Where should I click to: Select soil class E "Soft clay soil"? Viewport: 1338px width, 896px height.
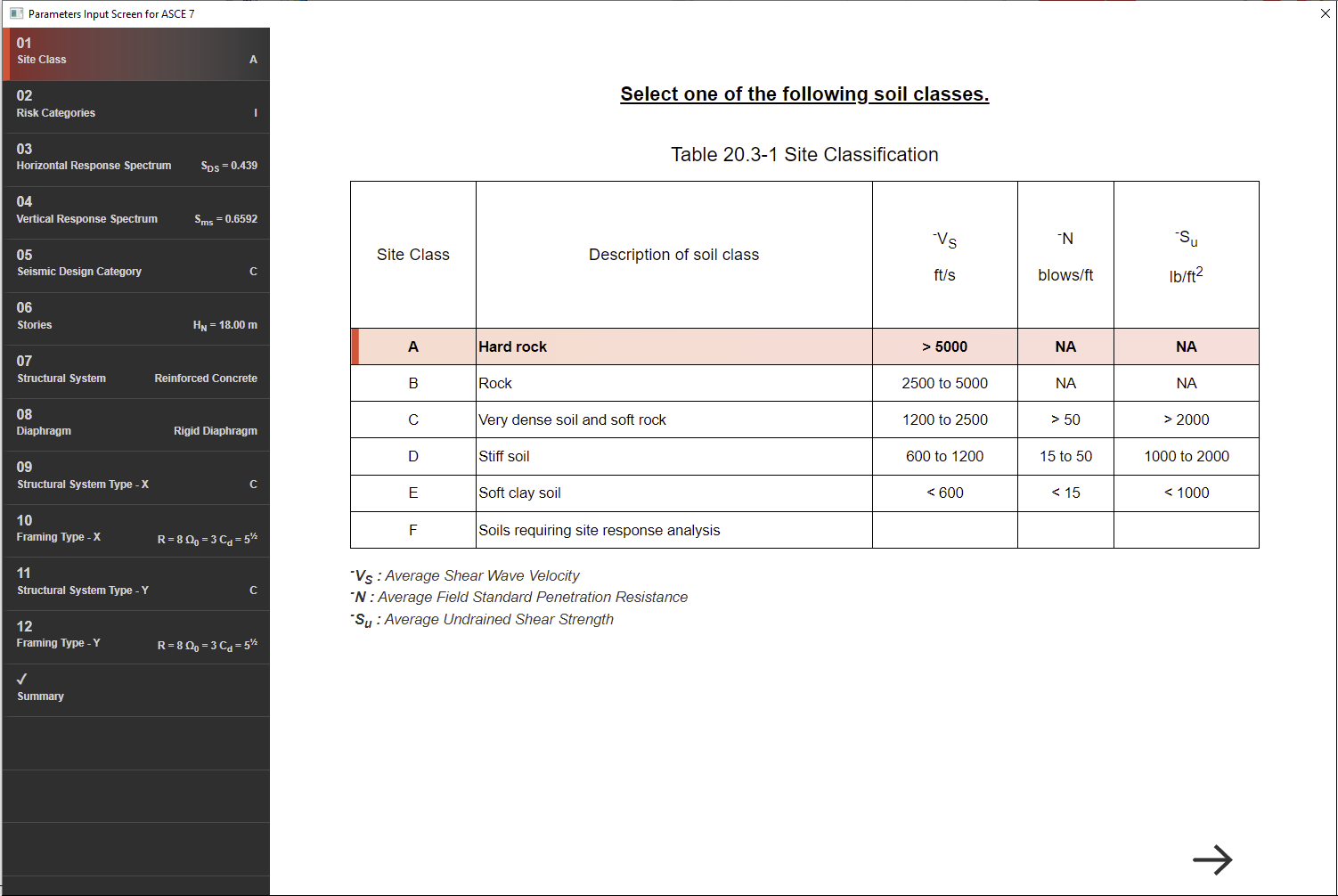(624, 493)
